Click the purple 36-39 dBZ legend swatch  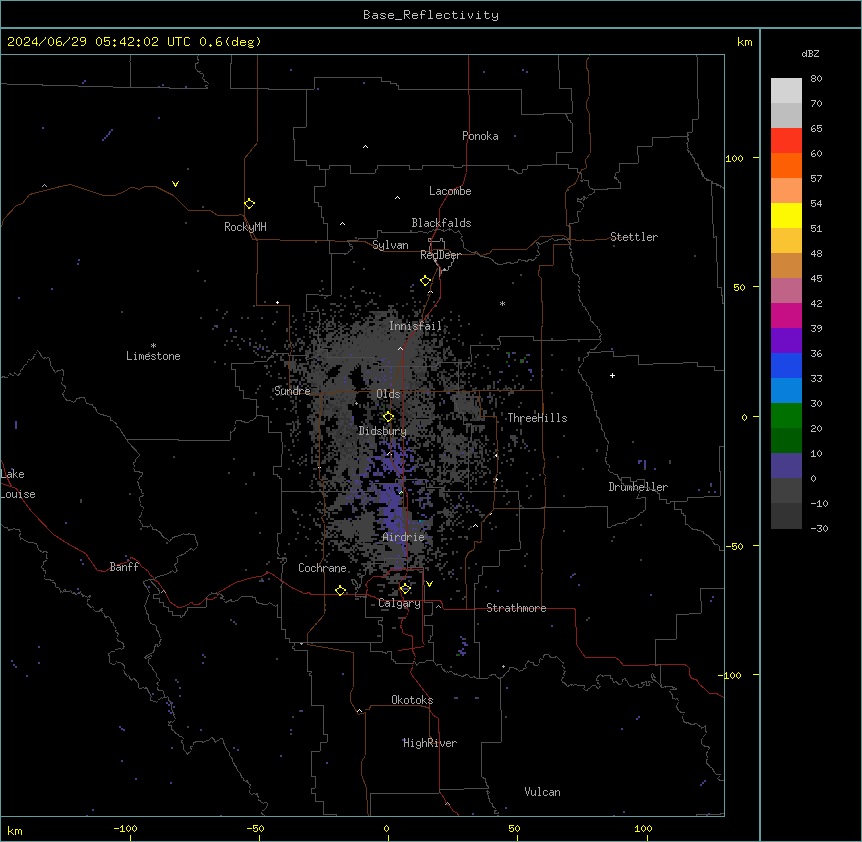point(786,341)
